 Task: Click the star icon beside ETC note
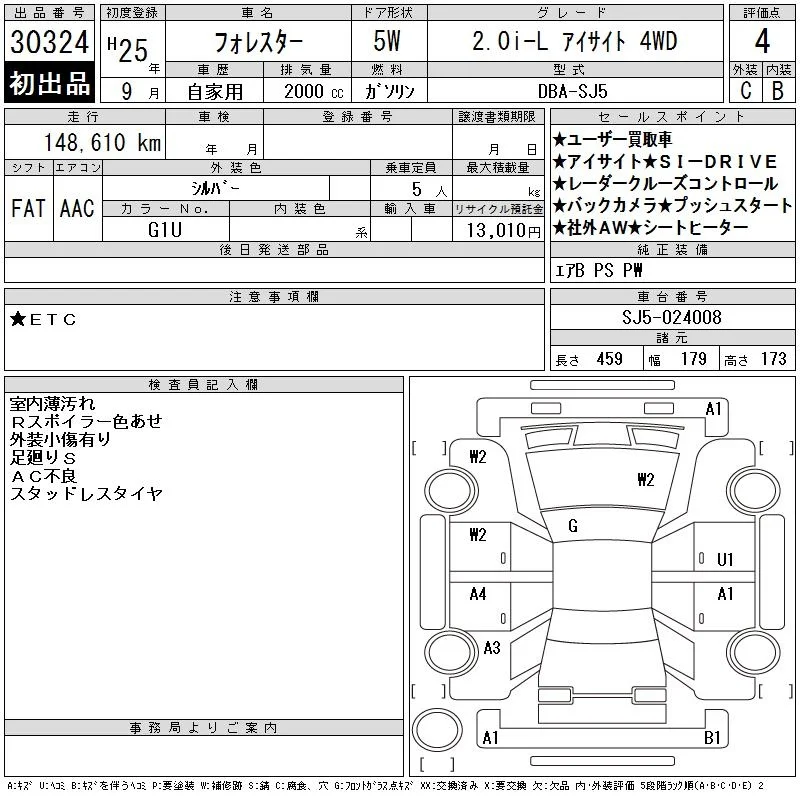[18, 319]
